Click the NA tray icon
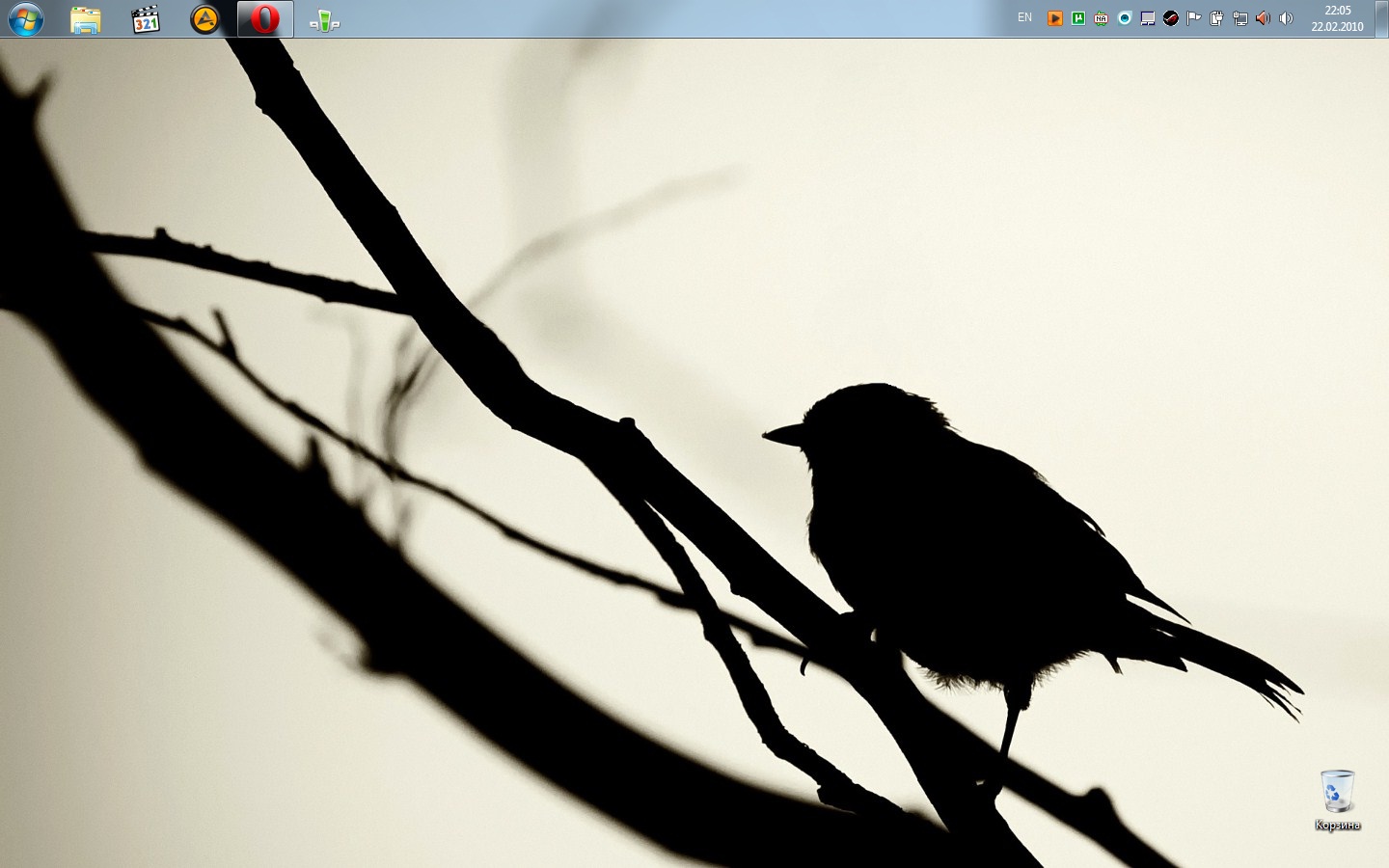Screen dimensions: 1389x868 click(x=1102, y=18)
